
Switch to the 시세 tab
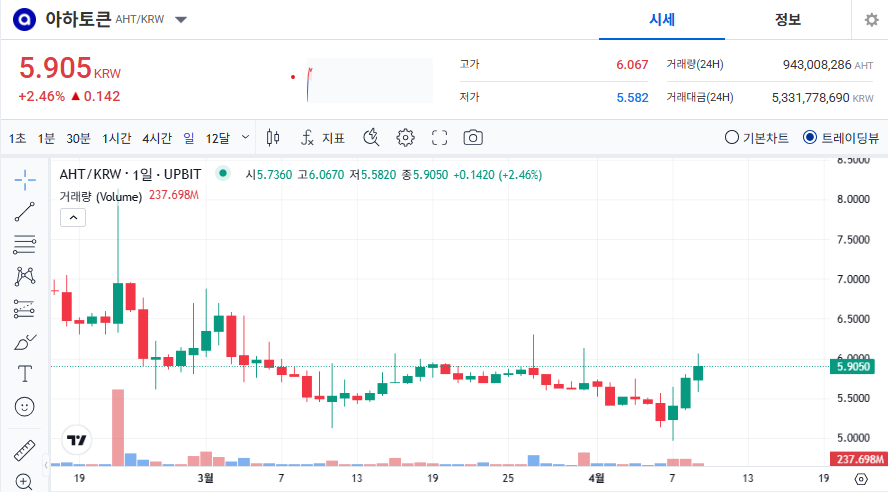pos(661,20)
